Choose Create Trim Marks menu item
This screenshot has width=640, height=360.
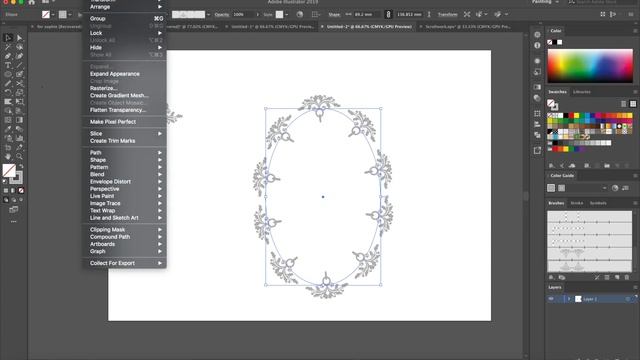click(124, 141)
